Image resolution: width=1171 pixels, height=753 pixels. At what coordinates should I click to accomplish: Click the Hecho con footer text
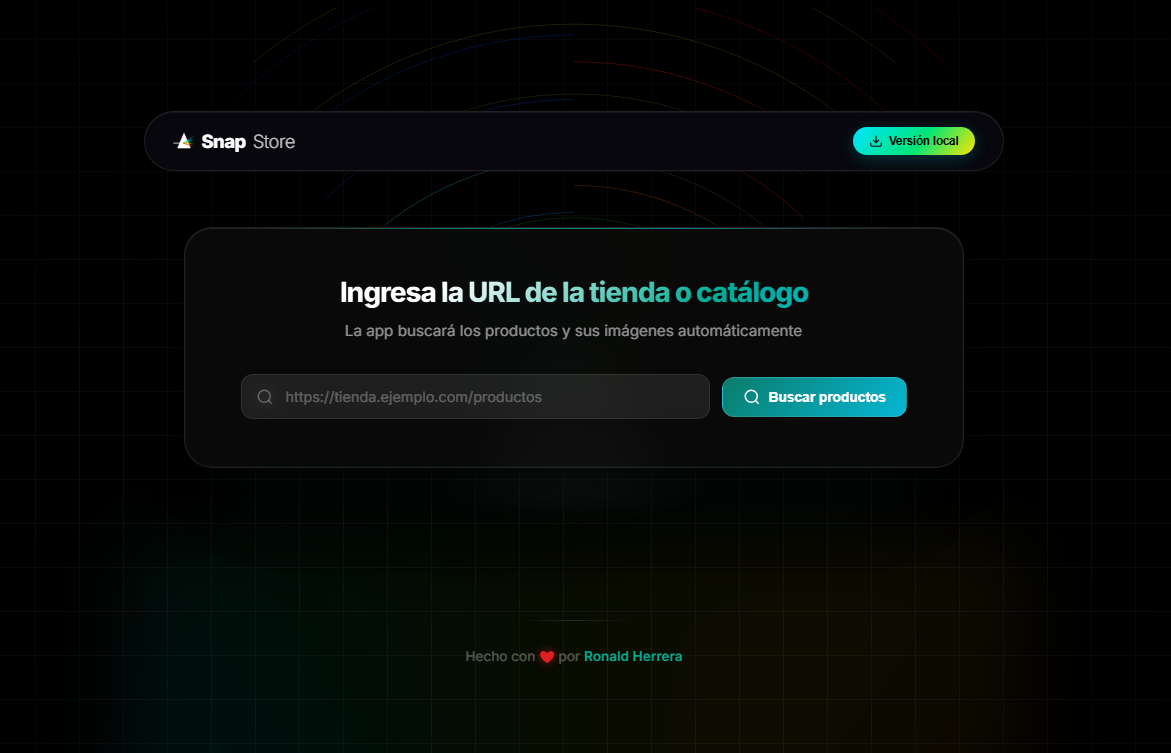[500, 657]
